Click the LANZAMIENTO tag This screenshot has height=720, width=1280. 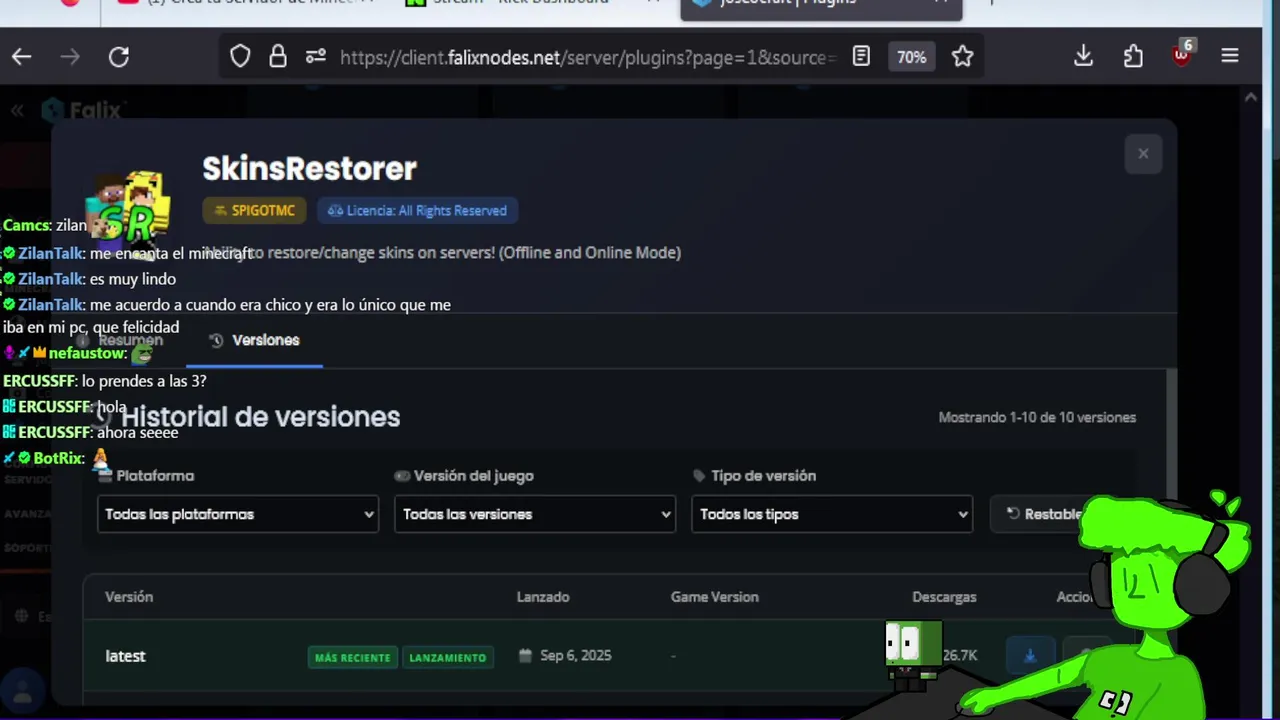pyautogui.click(x=448, y=657)
